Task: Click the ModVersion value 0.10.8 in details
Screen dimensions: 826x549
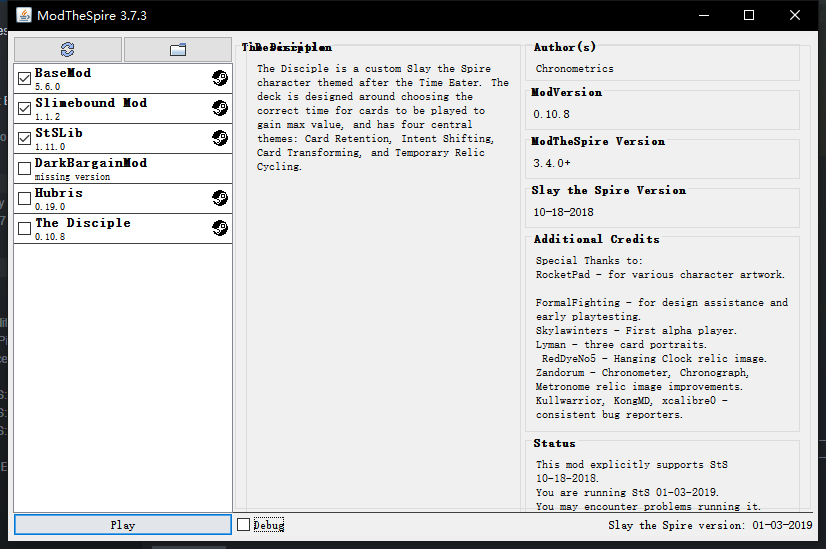Action: click(551, 114)
